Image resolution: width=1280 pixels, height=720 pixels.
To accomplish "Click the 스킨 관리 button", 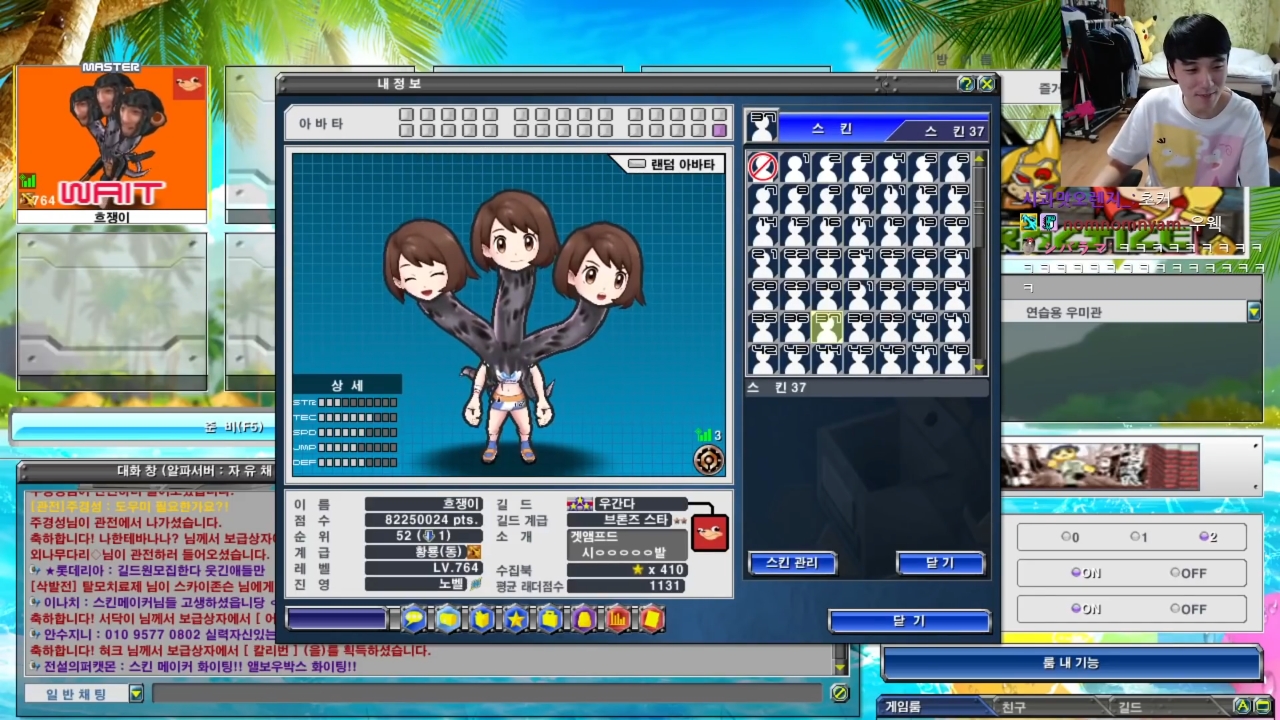I will click(x=791, y=563).
